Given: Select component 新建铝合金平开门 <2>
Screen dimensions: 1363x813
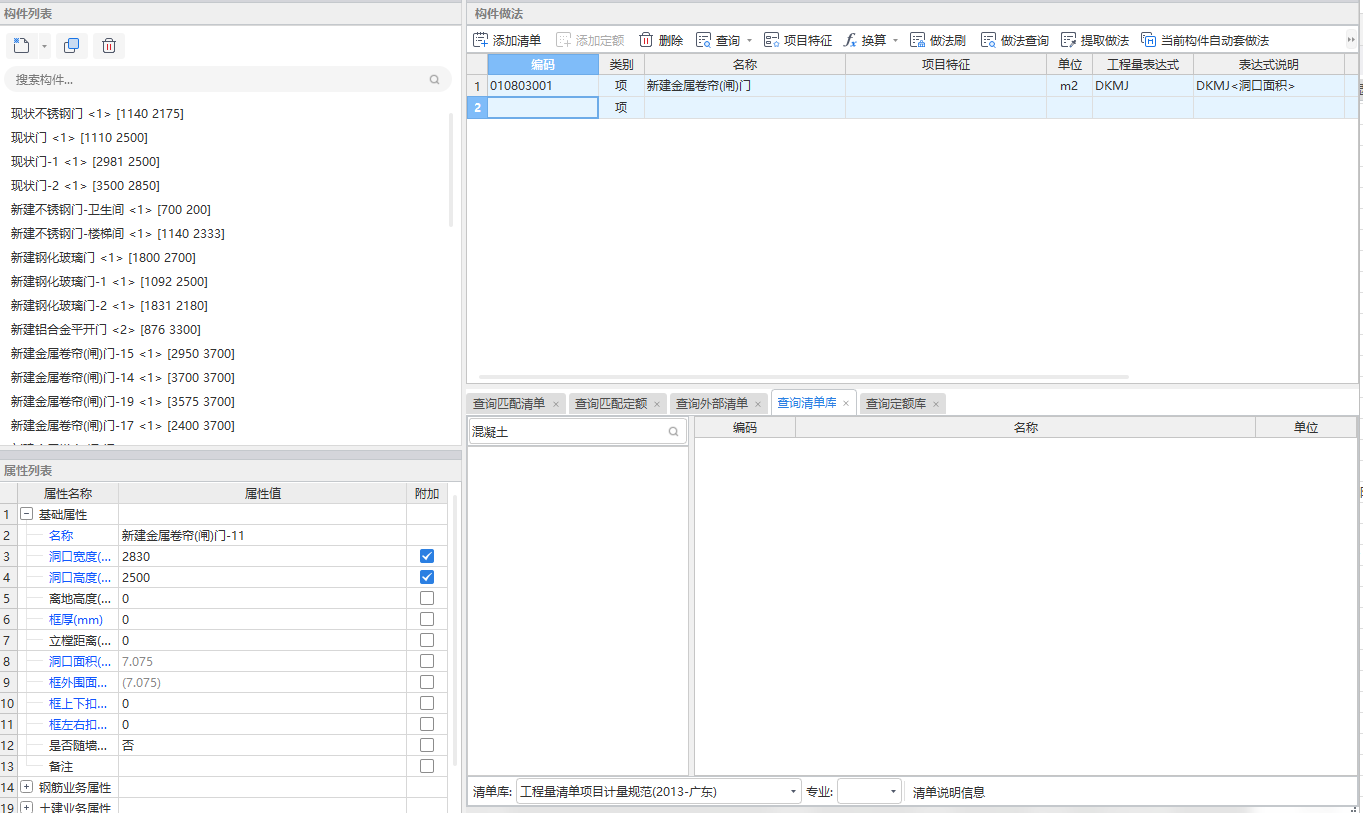Looking at the screenshot, I should tap(105, 330).
